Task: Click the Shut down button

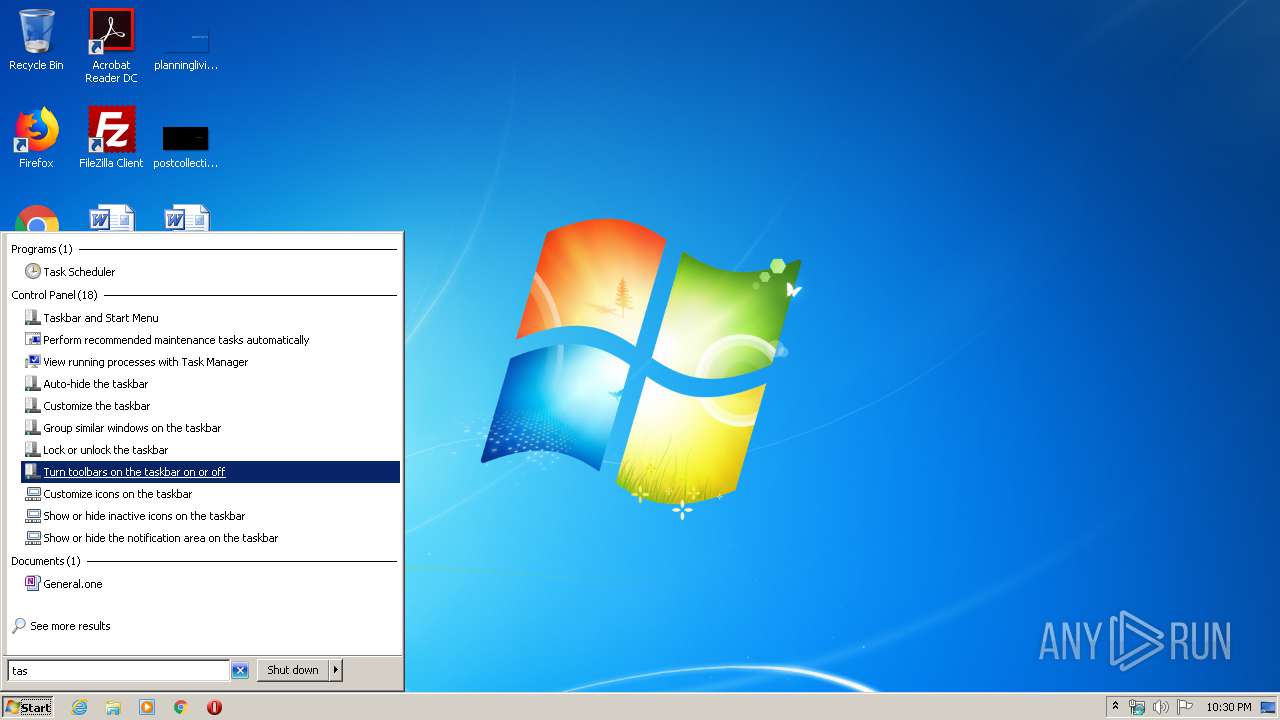Action: click(x=293, y=670)
